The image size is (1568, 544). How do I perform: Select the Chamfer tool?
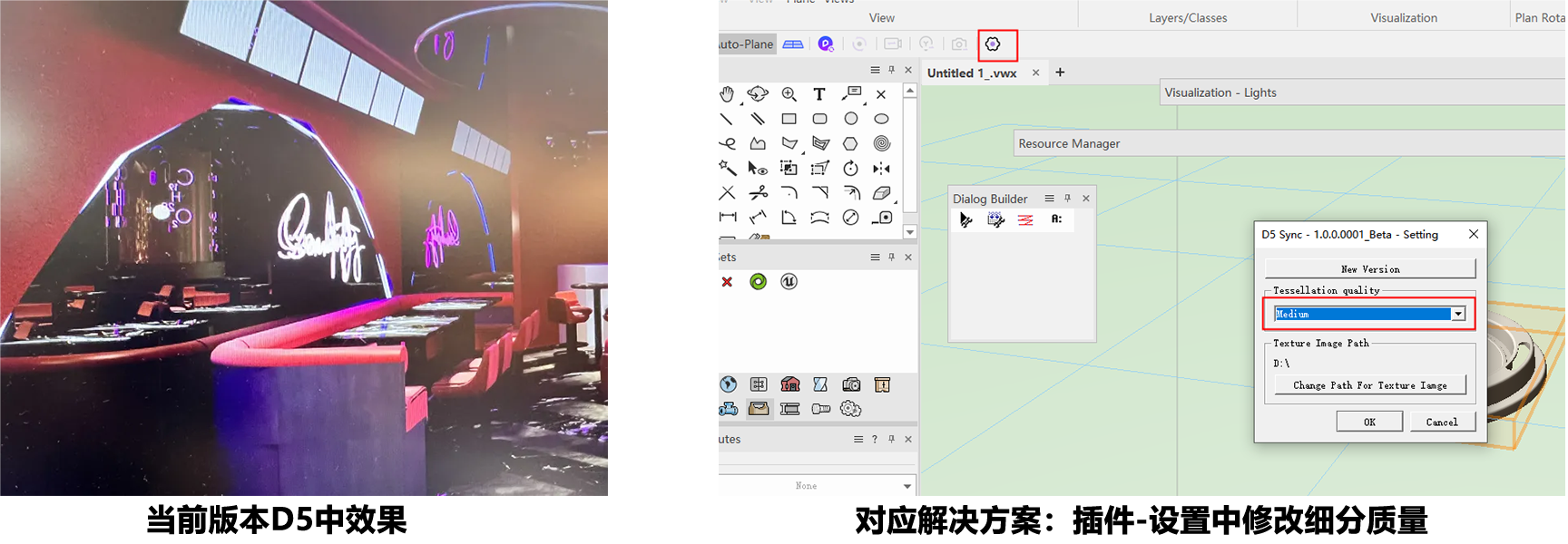coord(820,192)
